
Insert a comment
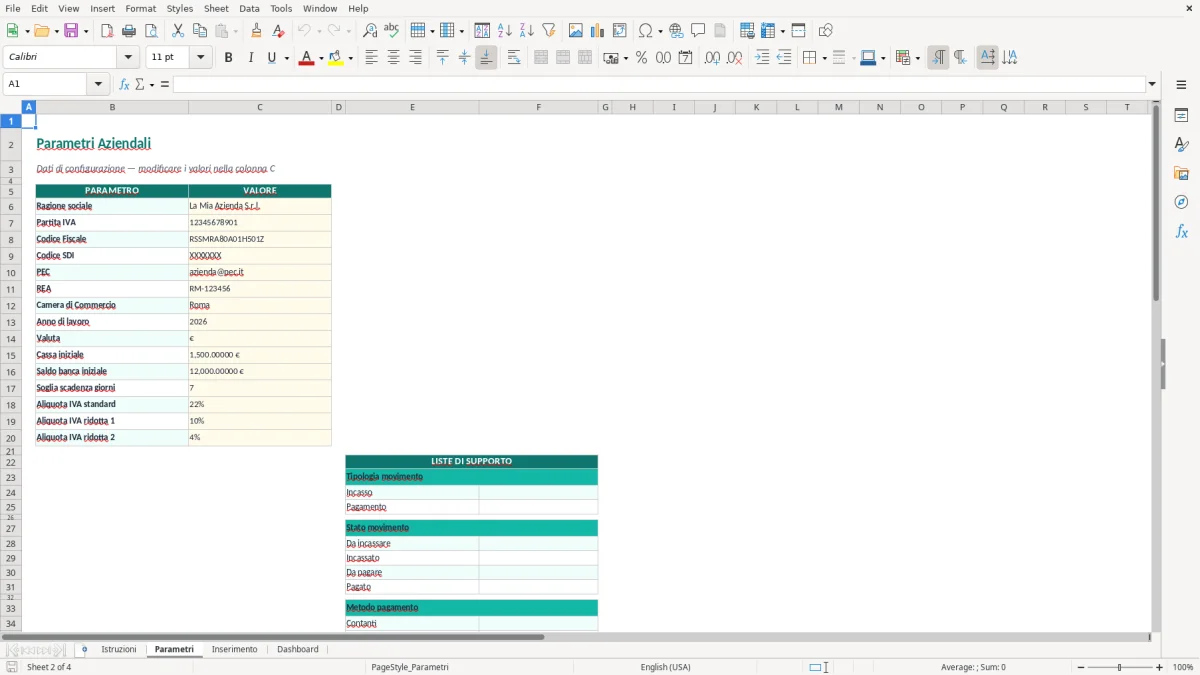pos(699,31)
